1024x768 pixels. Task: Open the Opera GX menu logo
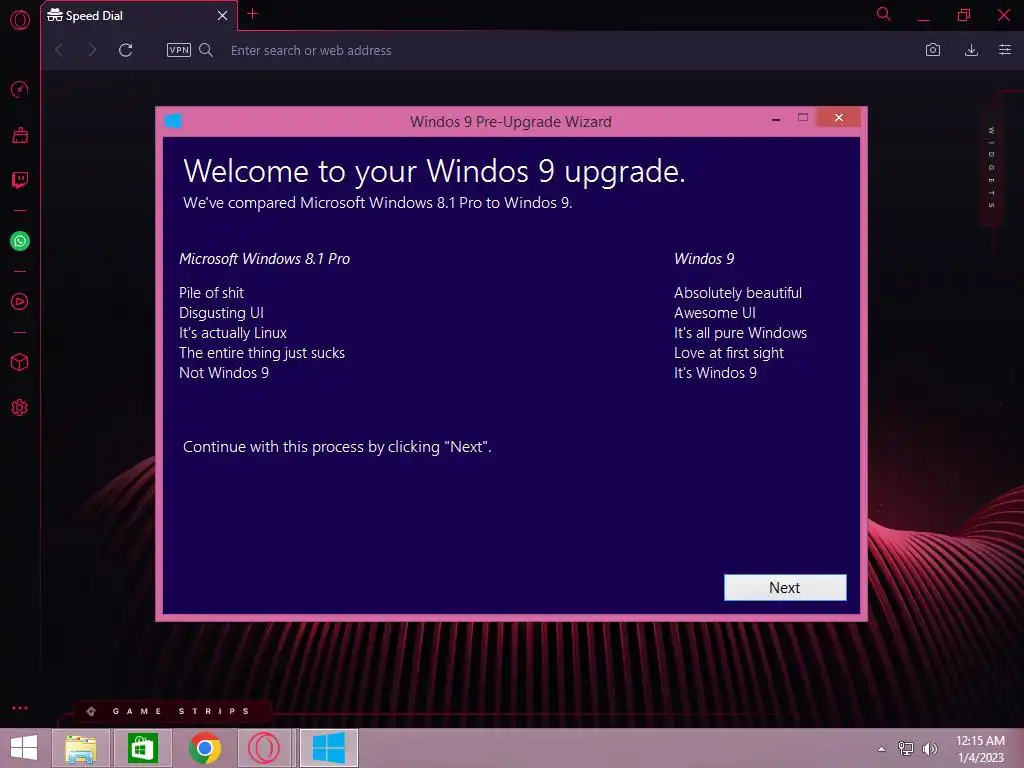point(20,20)
